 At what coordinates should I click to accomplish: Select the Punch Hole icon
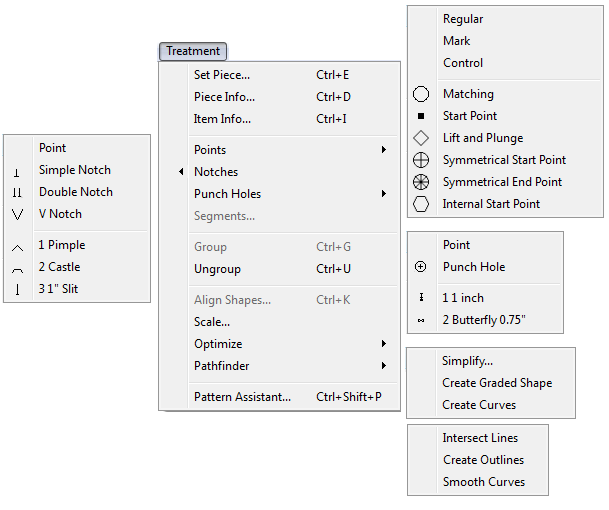pos(421,267)
